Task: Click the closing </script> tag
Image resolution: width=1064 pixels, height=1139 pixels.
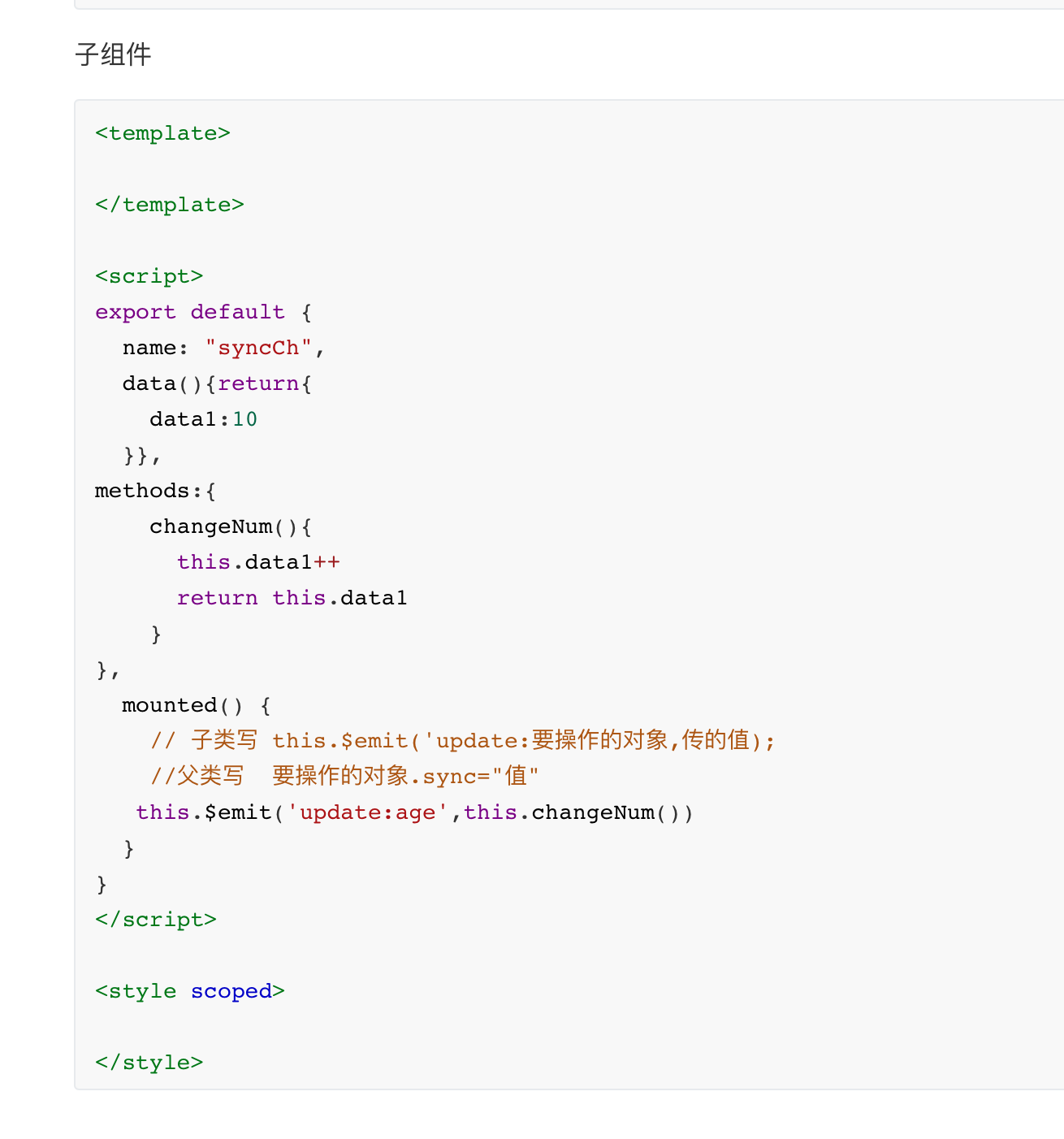Action: pyautogui.click(x=156, y=920)
